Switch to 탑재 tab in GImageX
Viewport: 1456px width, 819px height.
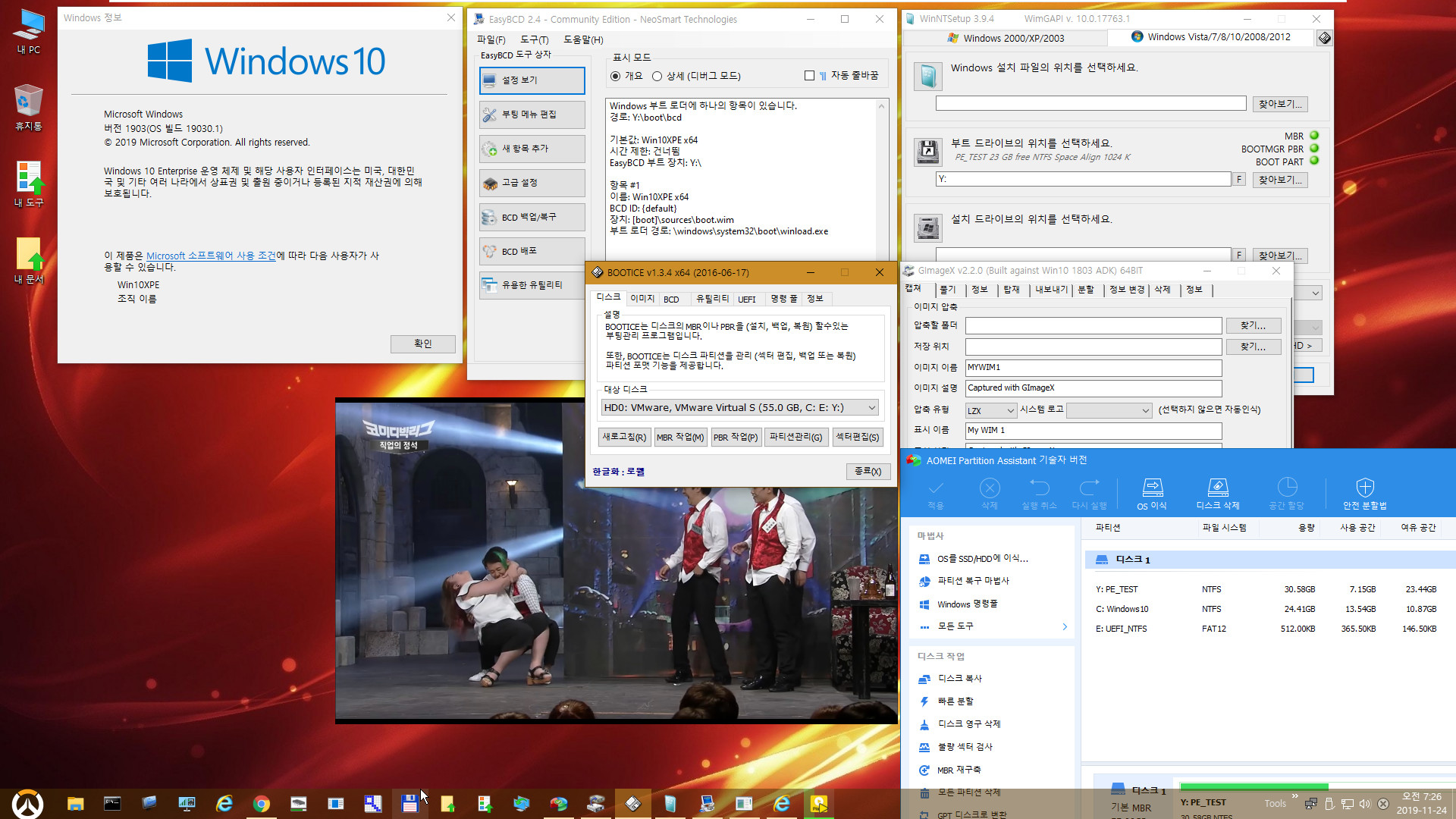pos(1012,290)
